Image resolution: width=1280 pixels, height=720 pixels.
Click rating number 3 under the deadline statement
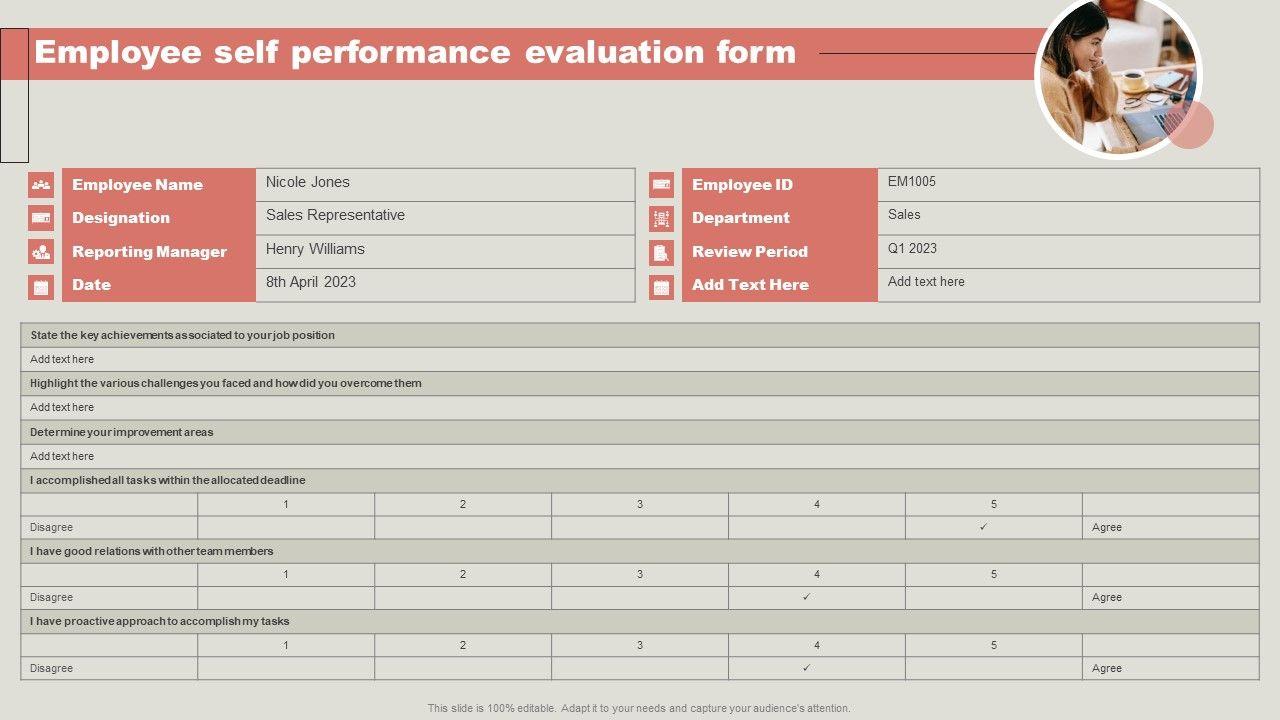640,504
